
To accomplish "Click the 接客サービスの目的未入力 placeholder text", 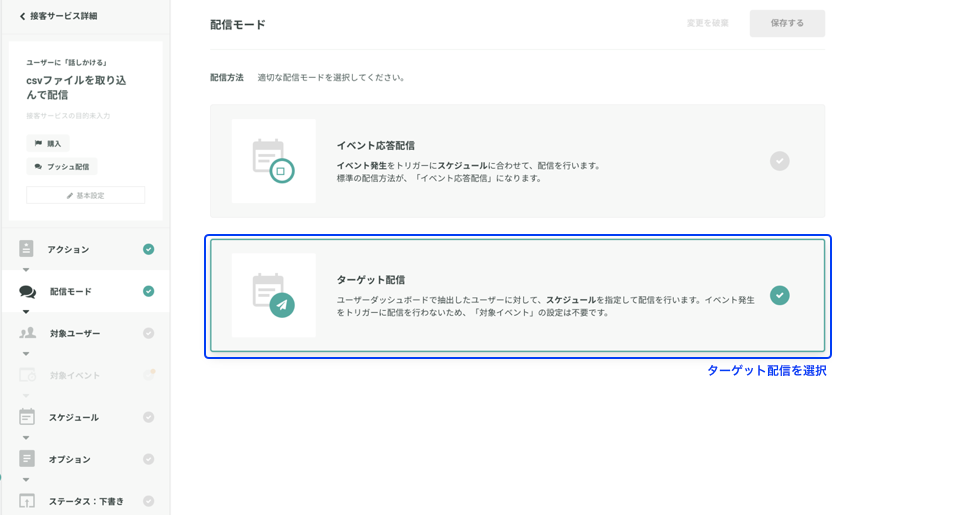I will tap(68, 116).
